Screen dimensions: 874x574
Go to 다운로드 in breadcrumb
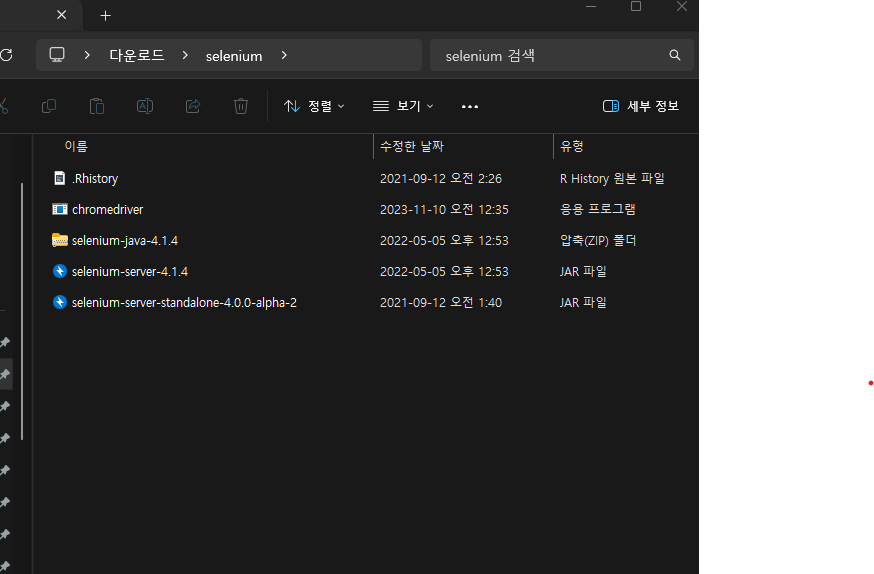tap(137, 55)
